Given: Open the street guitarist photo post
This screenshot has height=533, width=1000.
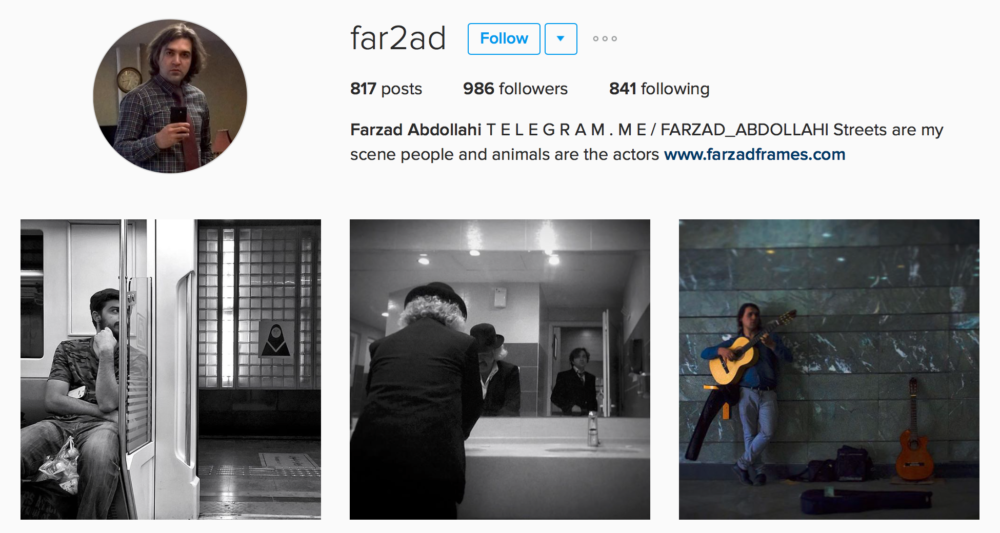Looking at the screenshot, I should click(x=829, y=369).
